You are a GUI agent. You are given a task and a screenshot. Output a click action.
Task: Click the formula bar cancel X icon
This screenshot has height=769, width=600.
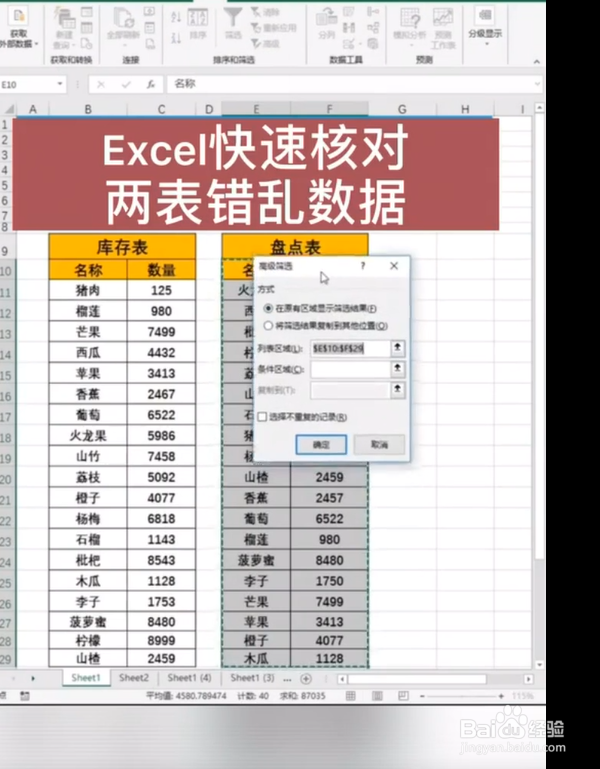coord(101,84)
